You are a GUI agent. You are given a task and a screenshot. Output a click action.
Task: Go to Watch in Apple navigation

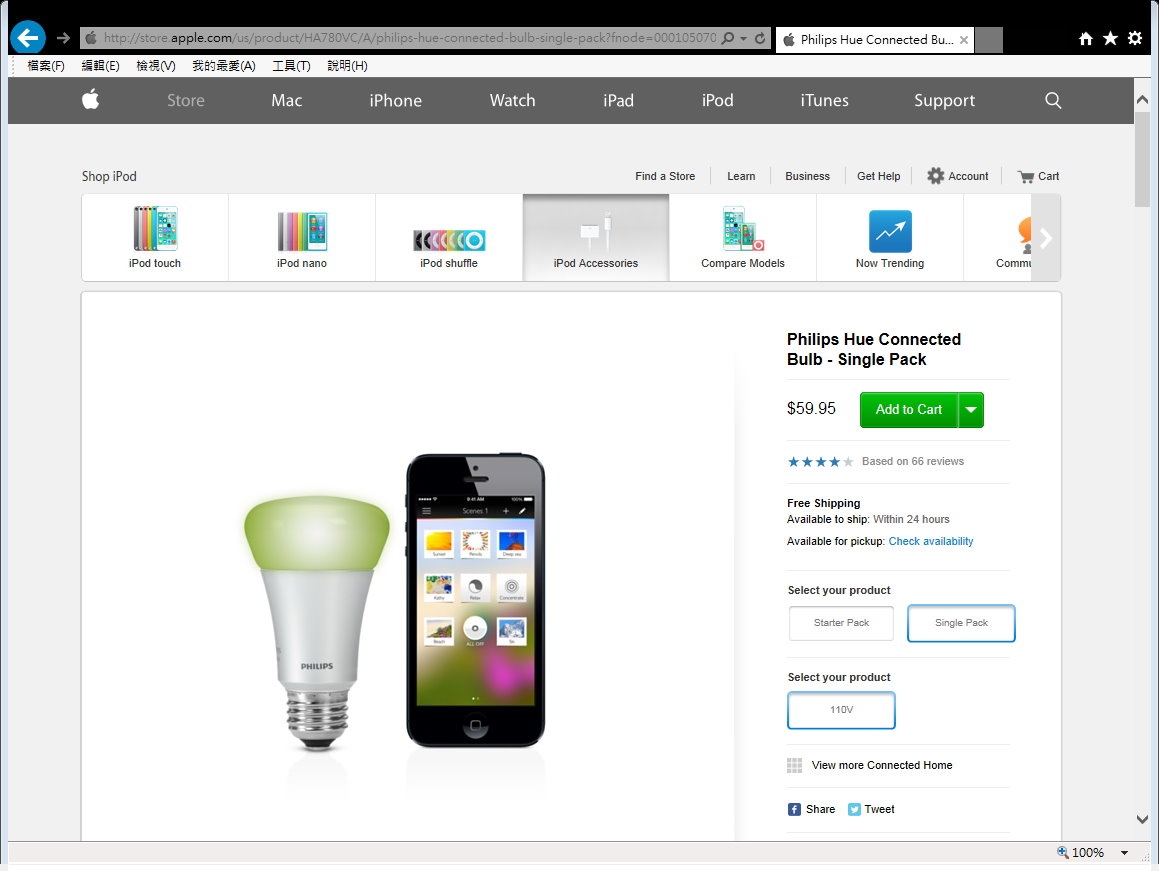coord(512,101)
